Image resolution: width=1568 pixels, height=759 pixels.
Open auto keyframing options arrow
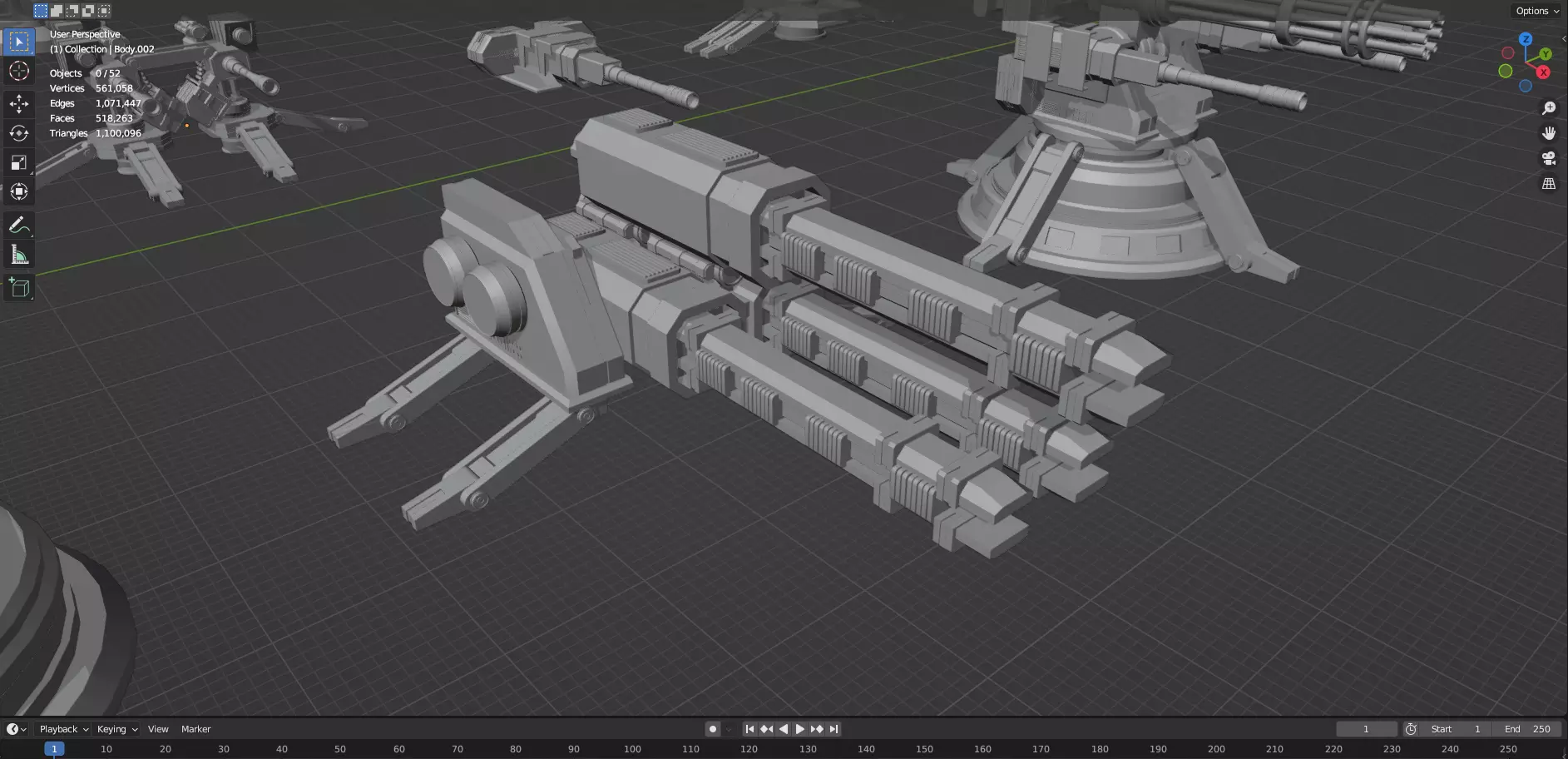[730, 729]
